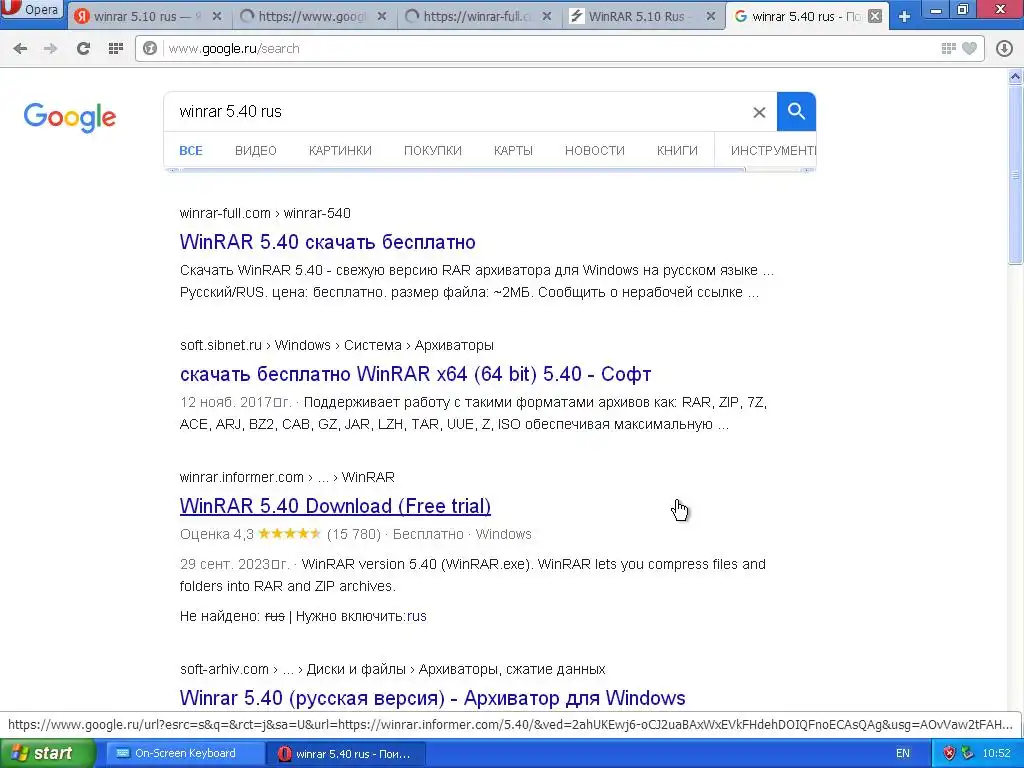Screen dimensions: 1024x768
Task: Open Speed Dial grid icon
Action: 116,48
